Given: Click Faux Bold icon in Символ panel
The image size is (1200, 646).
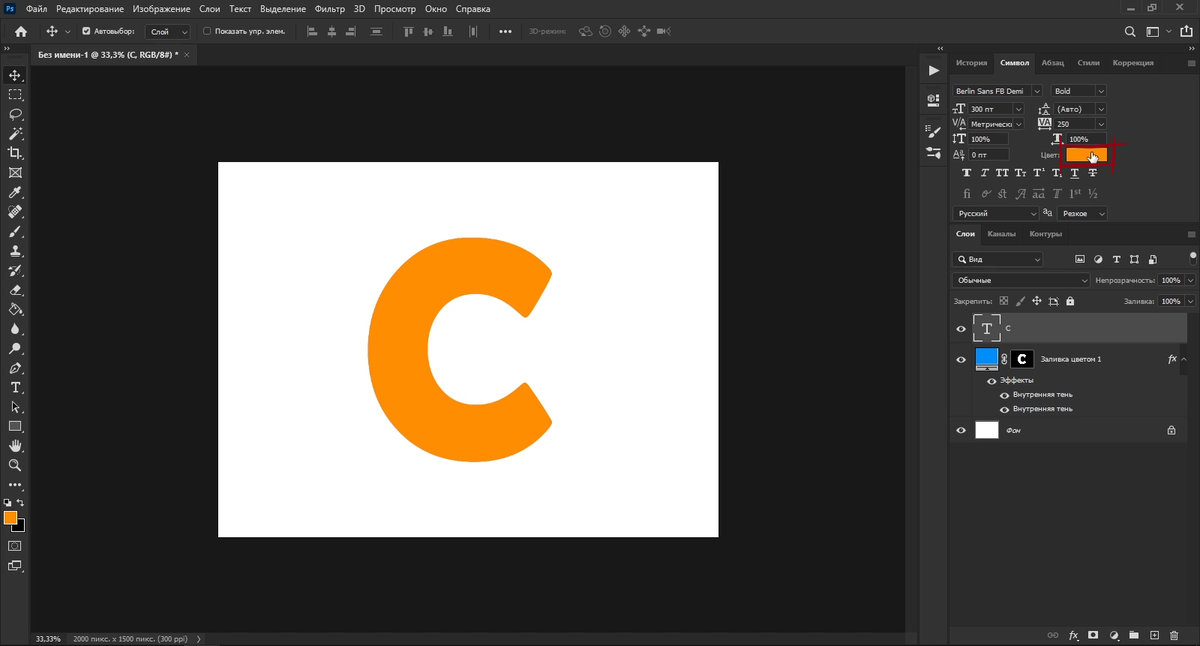Looking at the screenshot, I should (x=967, y=173).
